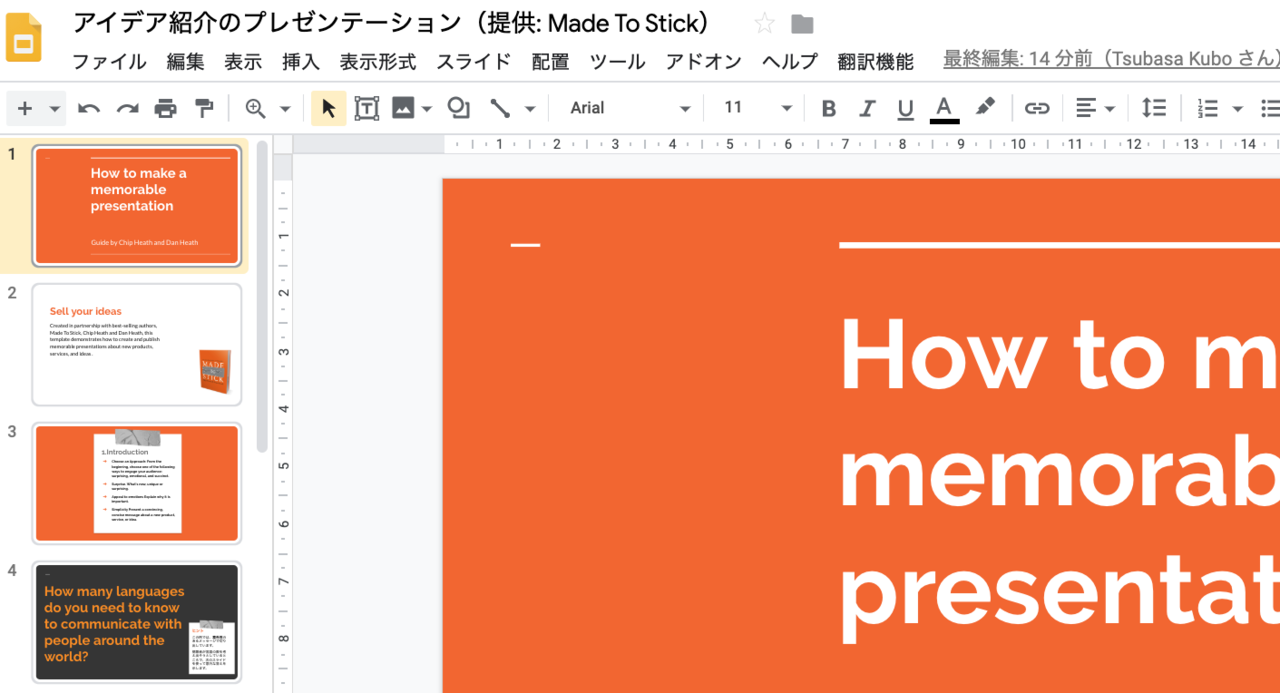This screenshot has width=1280, height=693.
Task: Toggle bold formatting
Action: tap(828, 108)
